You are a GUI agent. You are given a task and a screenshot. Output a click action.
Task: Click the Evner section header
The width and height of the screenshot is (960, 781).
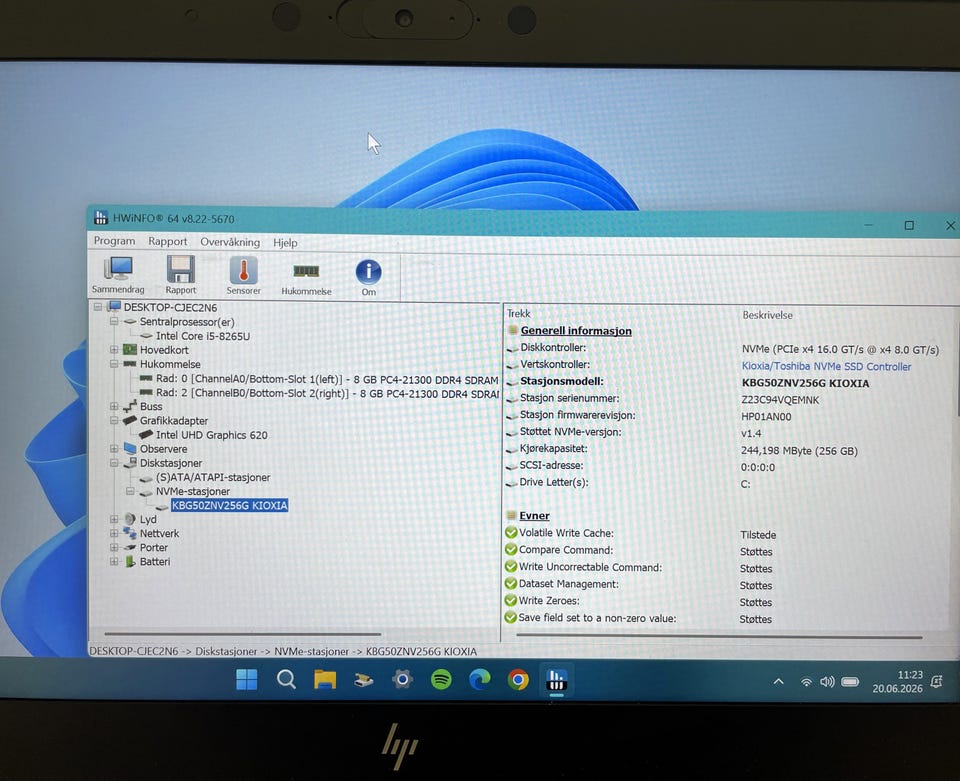pyautogui.click(x=534, y=515)
